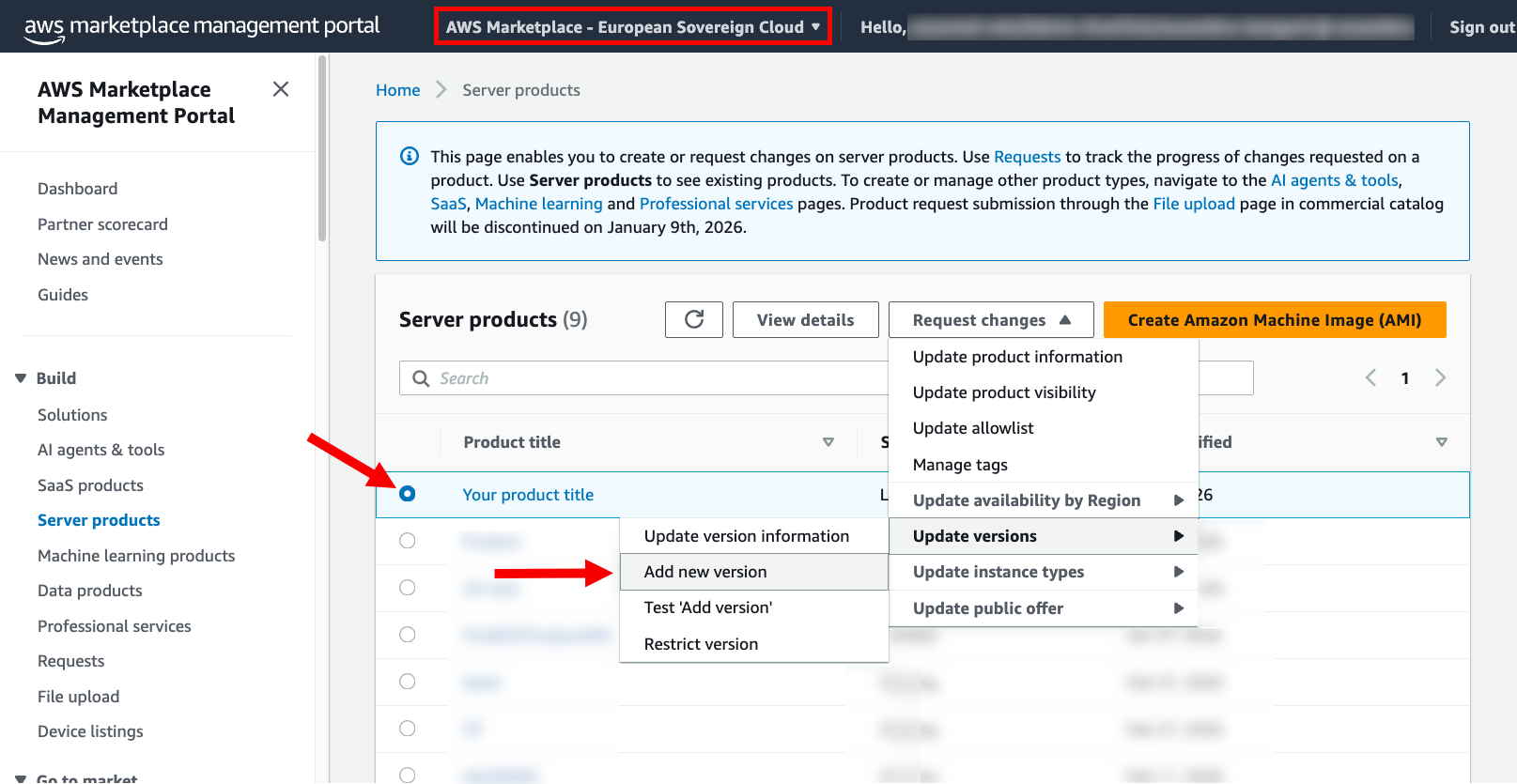
Task: Collapse the Request changes dropdown
Action: pyautogui.click(x=991, y=319)
